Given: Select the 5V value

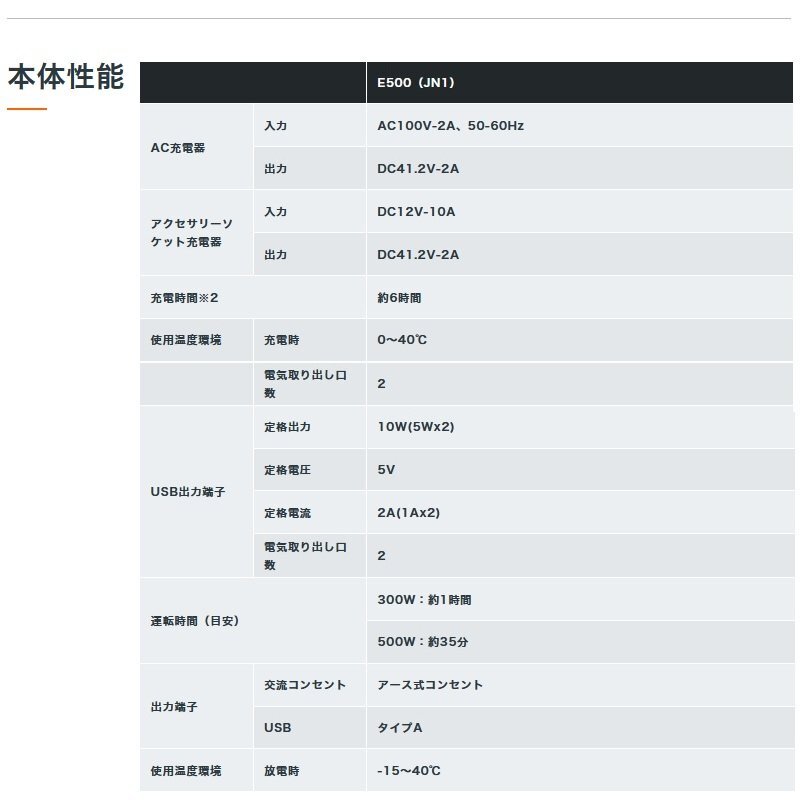Looking at the screenshot, I should point(386,470).
